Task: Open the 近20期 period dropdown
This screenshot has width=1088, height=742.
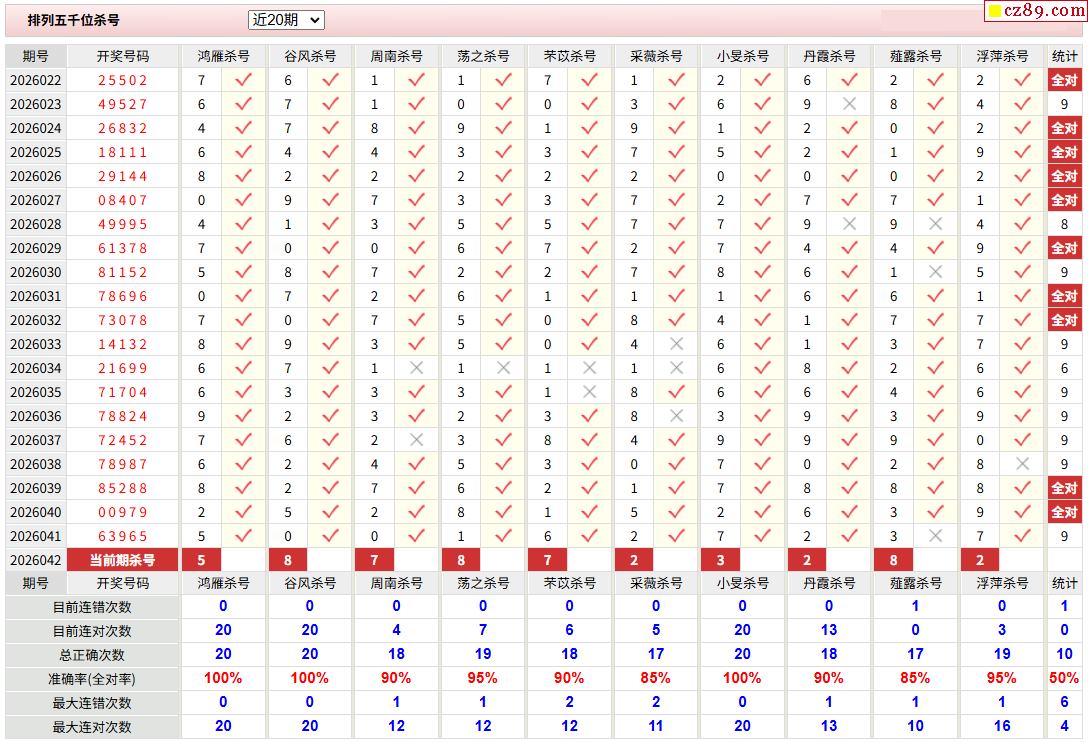Action: coord(286,20)
